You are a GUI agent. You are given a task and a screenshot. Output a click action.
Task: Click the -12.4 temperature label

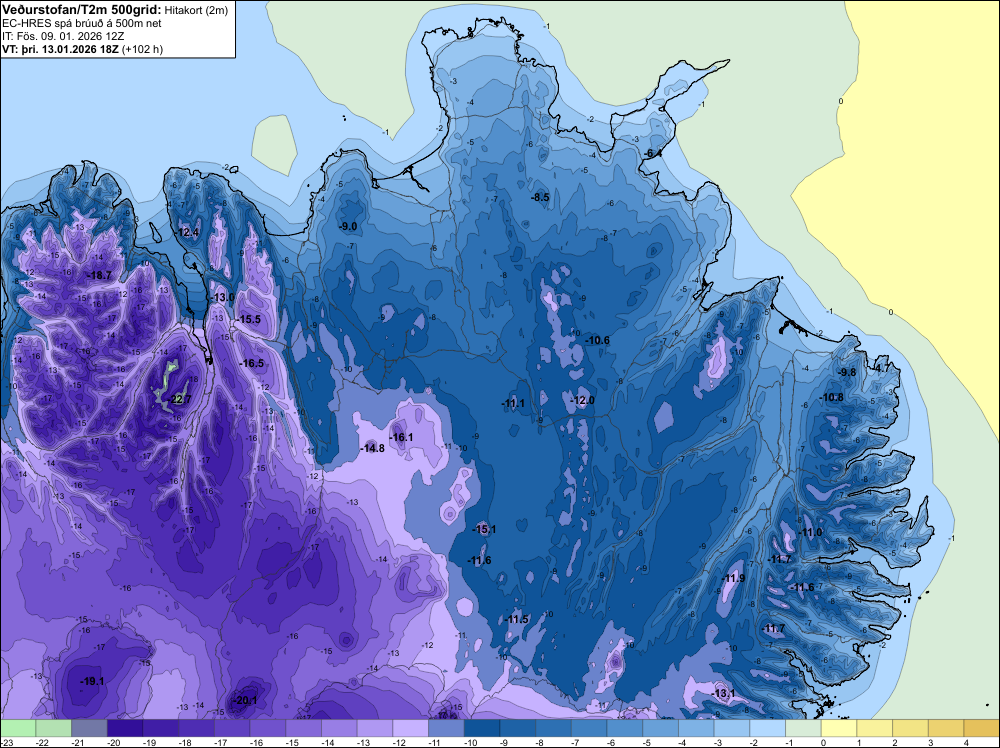click(187, 233)
